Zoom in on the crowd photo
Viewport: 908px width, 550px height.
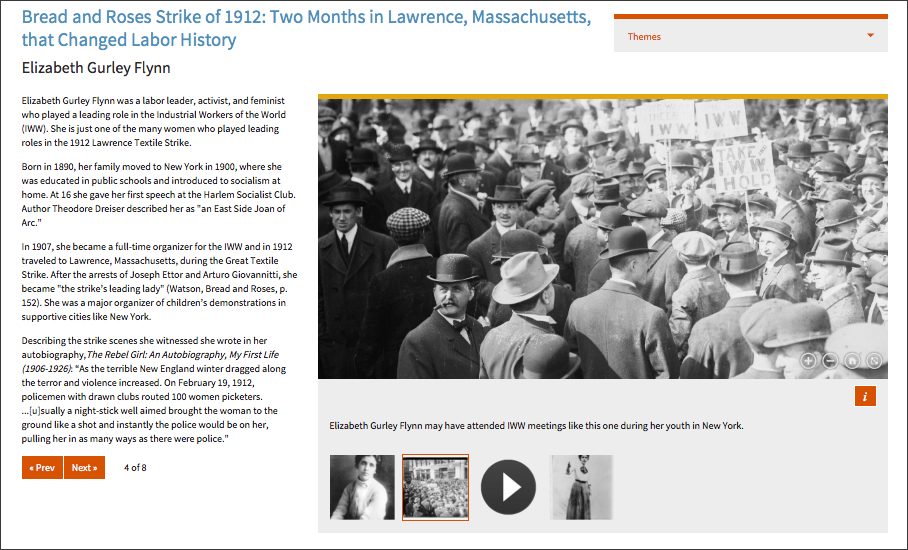click(x=808, y=361)
